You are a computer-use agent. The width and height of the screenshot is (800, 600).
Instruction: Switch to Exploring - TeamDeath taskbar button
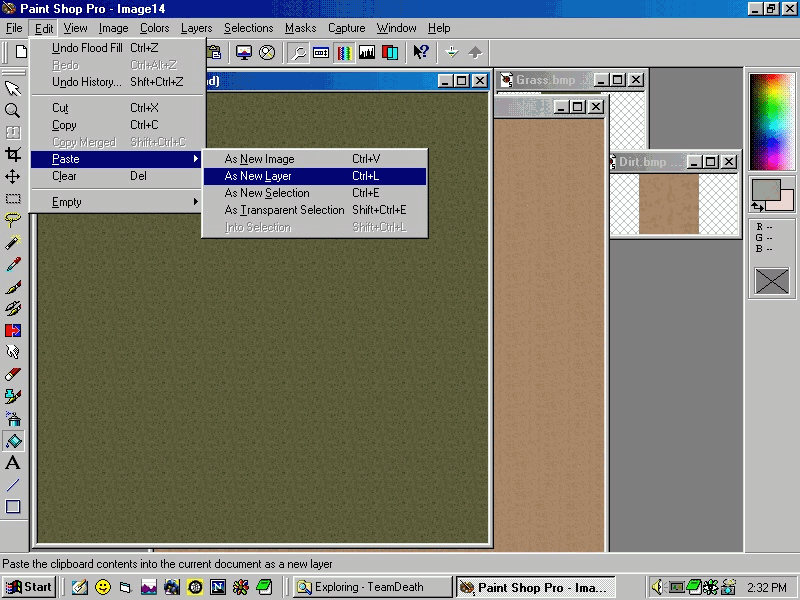point(370,587)
